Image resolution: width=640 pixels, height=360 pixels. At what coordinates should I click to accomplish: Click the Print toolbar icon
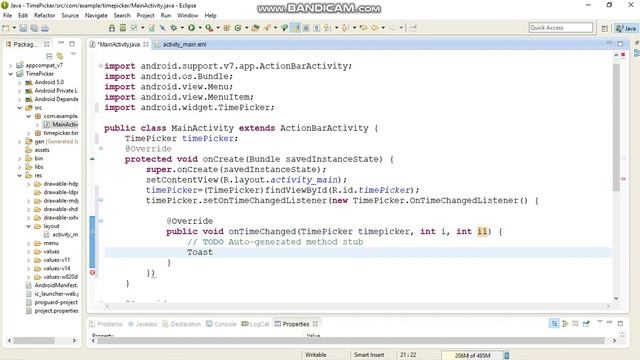(45, 28)
